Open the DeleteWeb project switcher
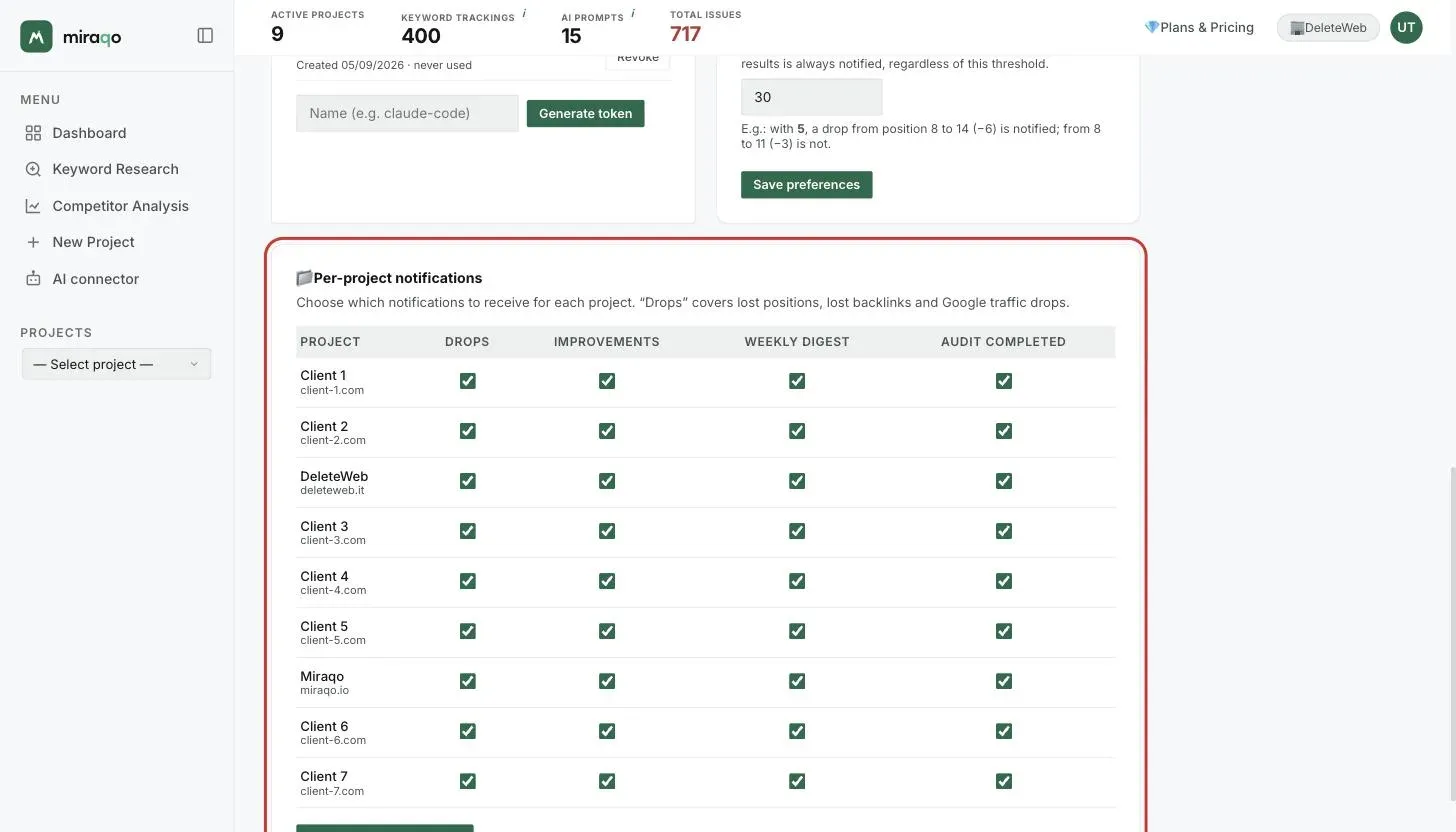This screenshot has height=832, width=1456. click(1328, 28)
